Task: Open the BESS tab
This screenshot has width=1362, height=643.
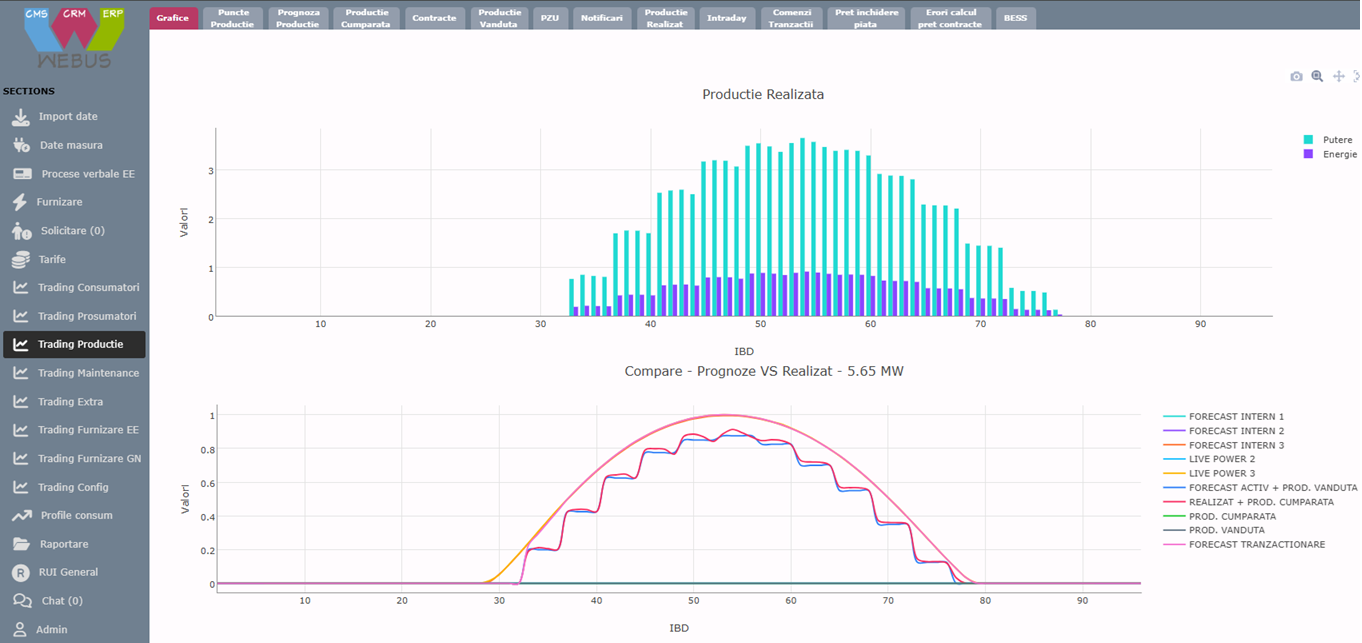Action: [x=1015, y=18]
